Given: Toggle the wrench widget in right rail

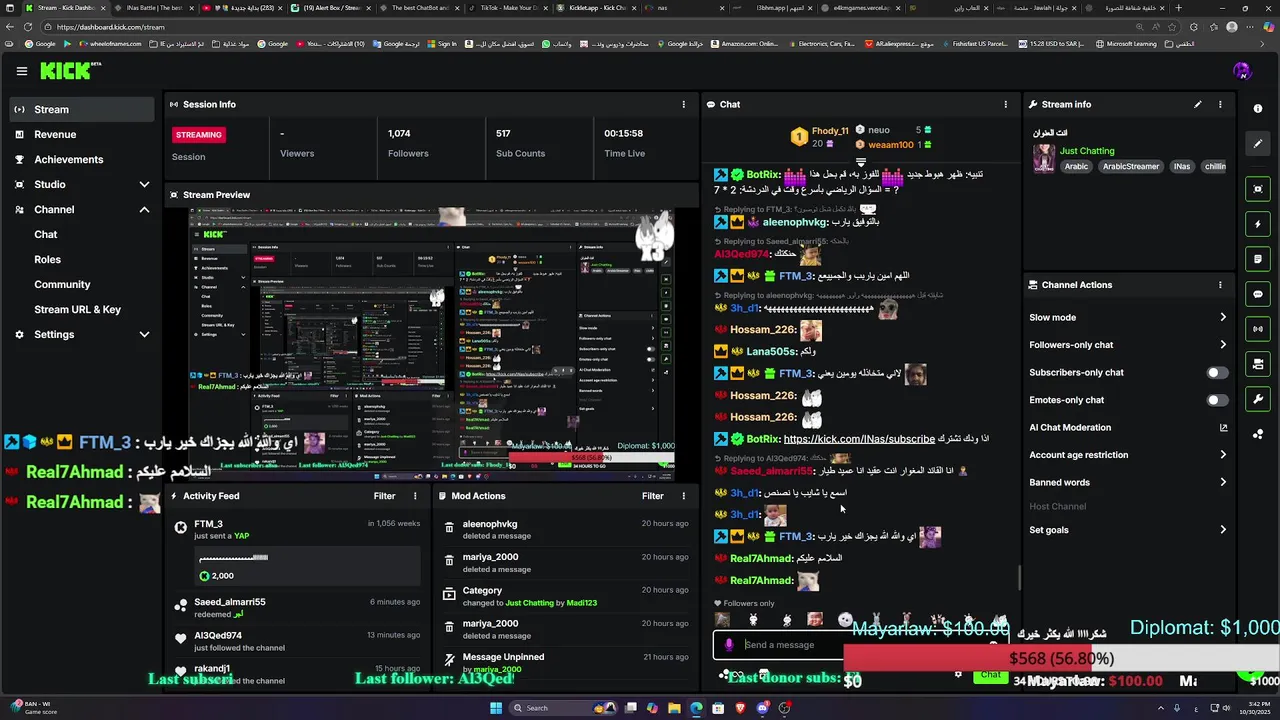Looking at the screenshot, I should [x=1258, y=399].
